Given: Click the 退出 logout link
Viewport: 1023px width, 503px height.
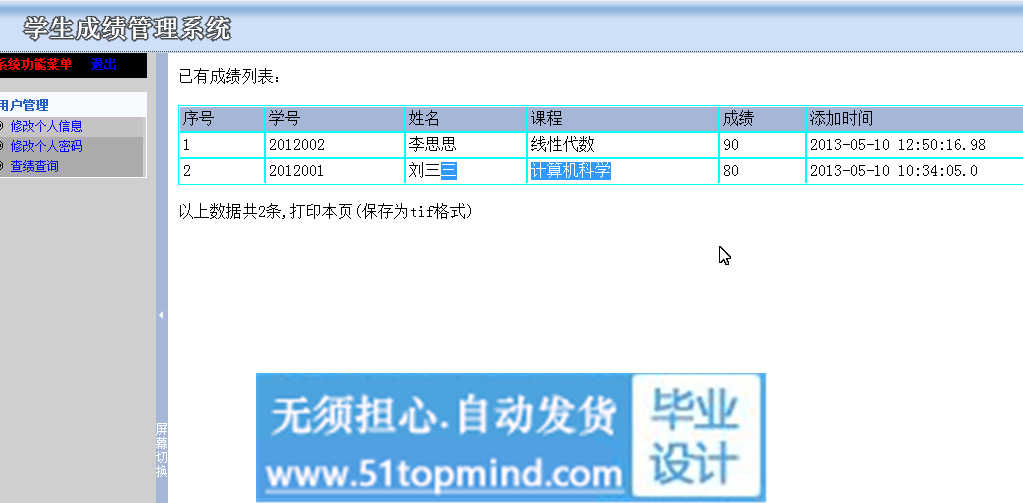Looking at the screenshot, I should pyautogui.click(x=103, y=64).
